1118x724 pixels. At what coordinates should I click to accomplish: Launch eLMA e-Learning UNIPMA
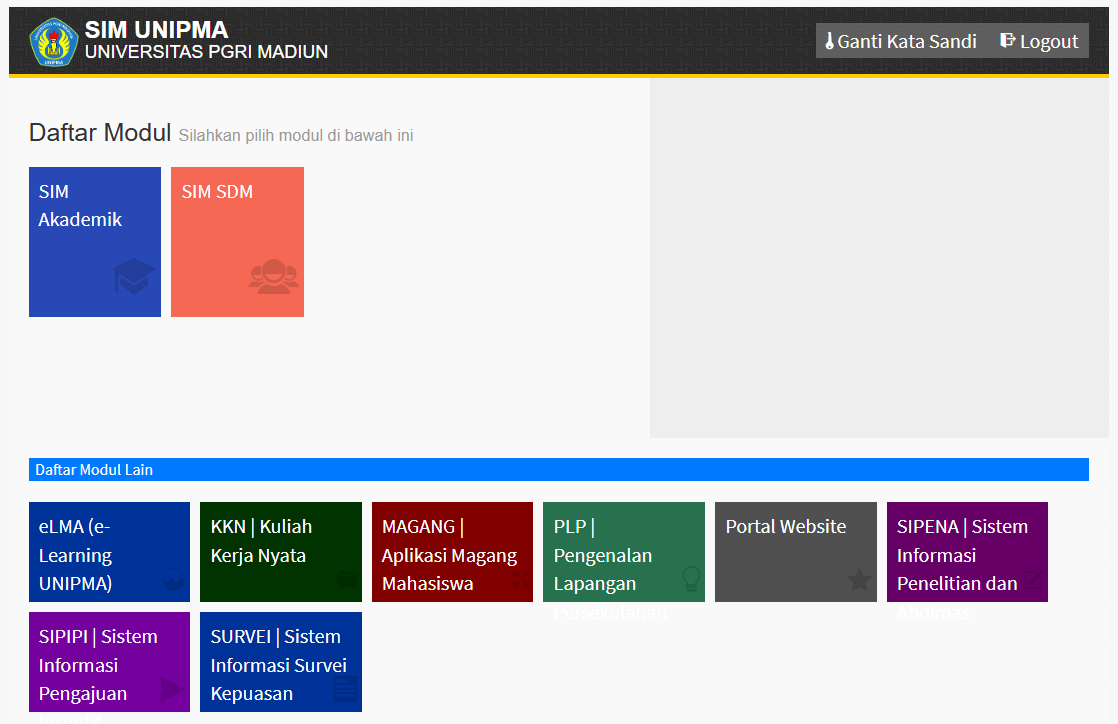tap(109, 552)
